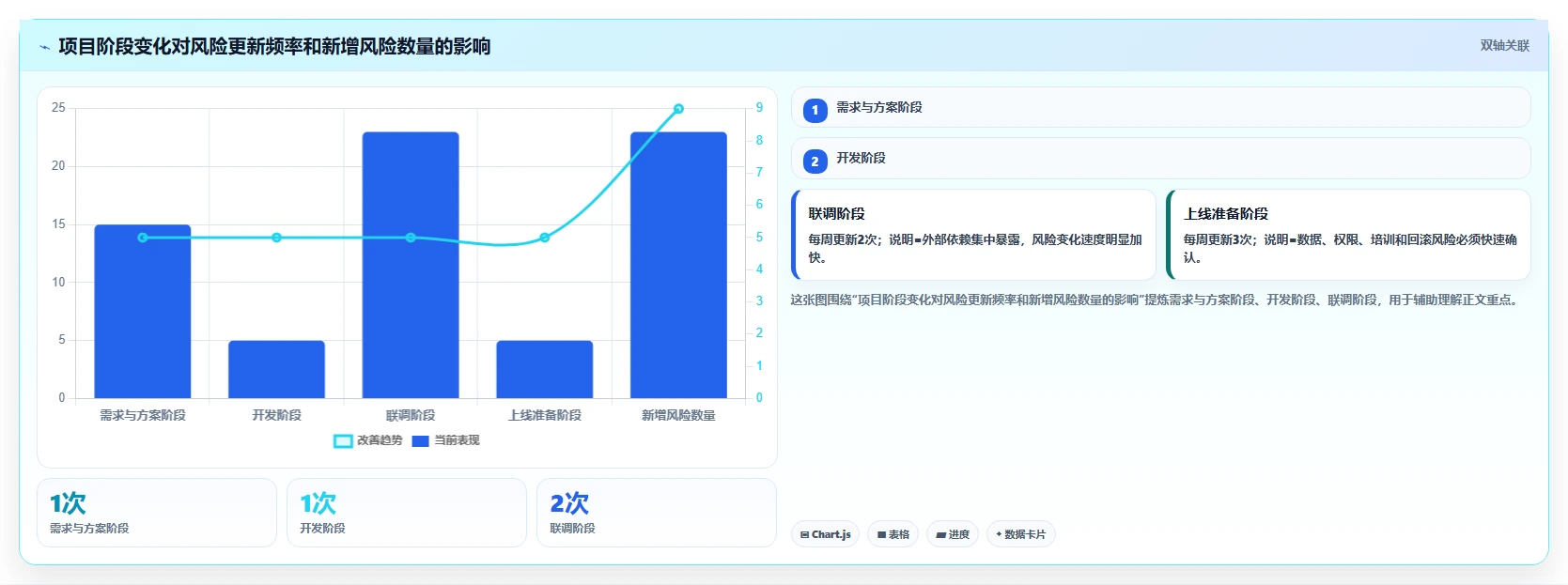Click the top trend point at 新增风险数量
Viewport: 1568px width, 585px height.
(x=678, y=109)
